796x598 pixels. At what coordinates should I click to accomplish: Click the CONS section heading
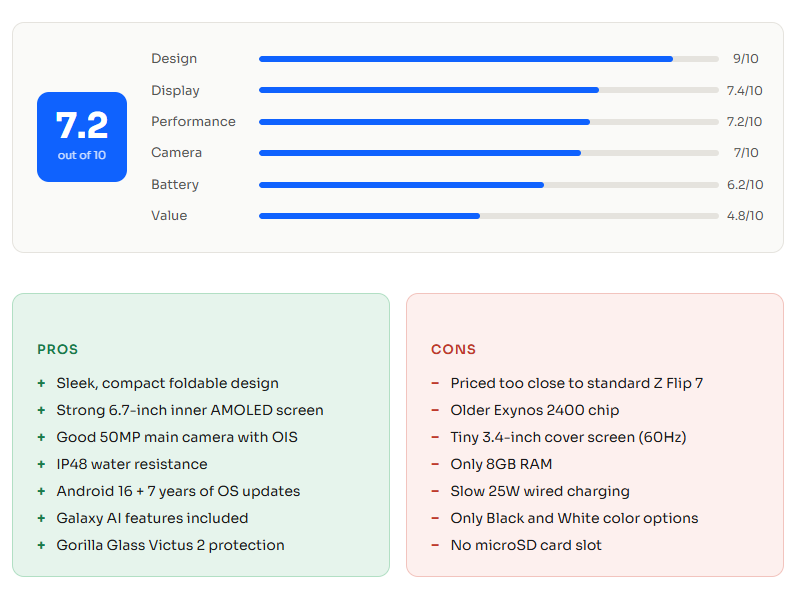click(x=454, y=350)
